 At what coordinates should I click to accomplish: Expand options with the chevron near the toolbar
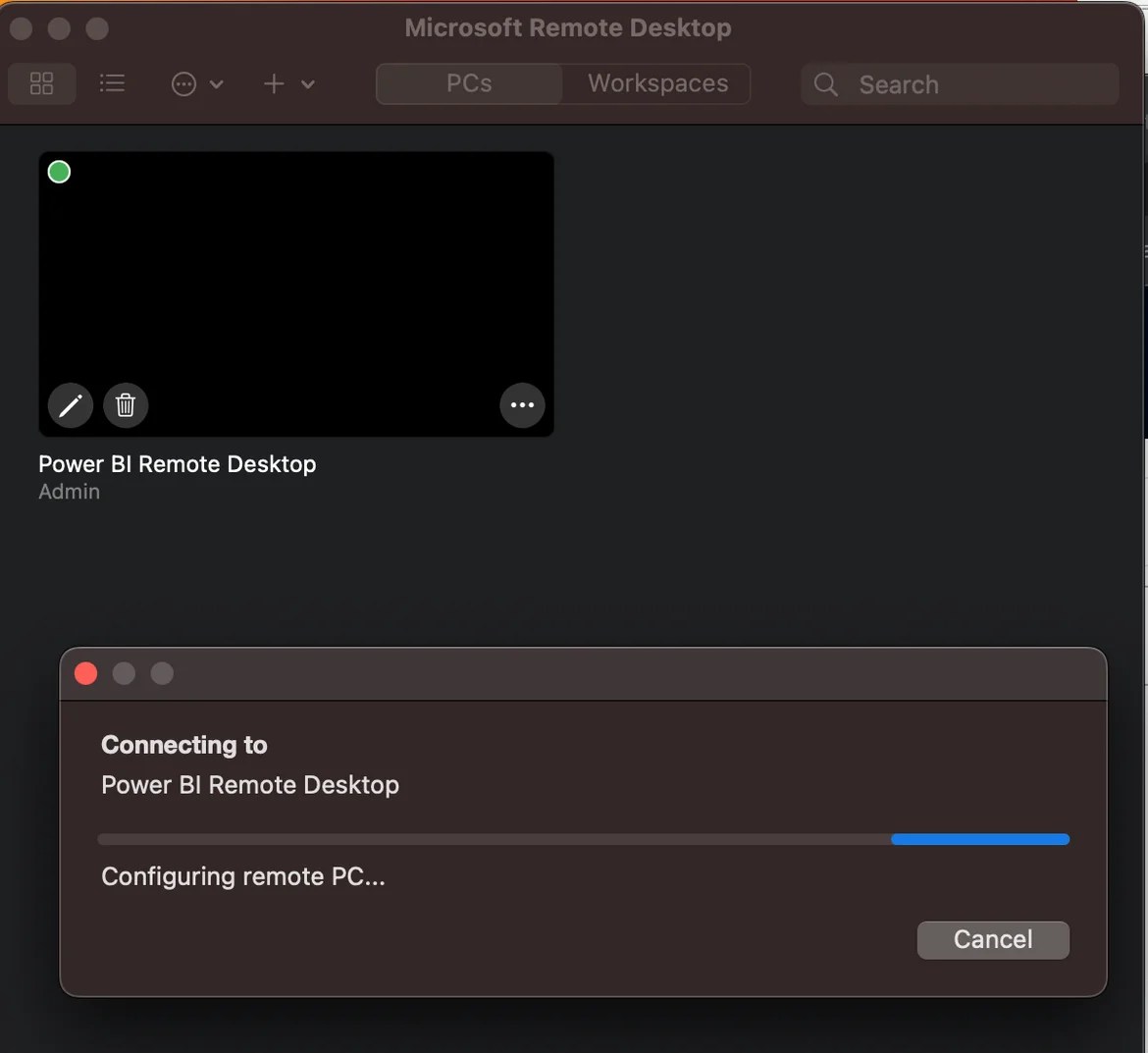(218, 83)
